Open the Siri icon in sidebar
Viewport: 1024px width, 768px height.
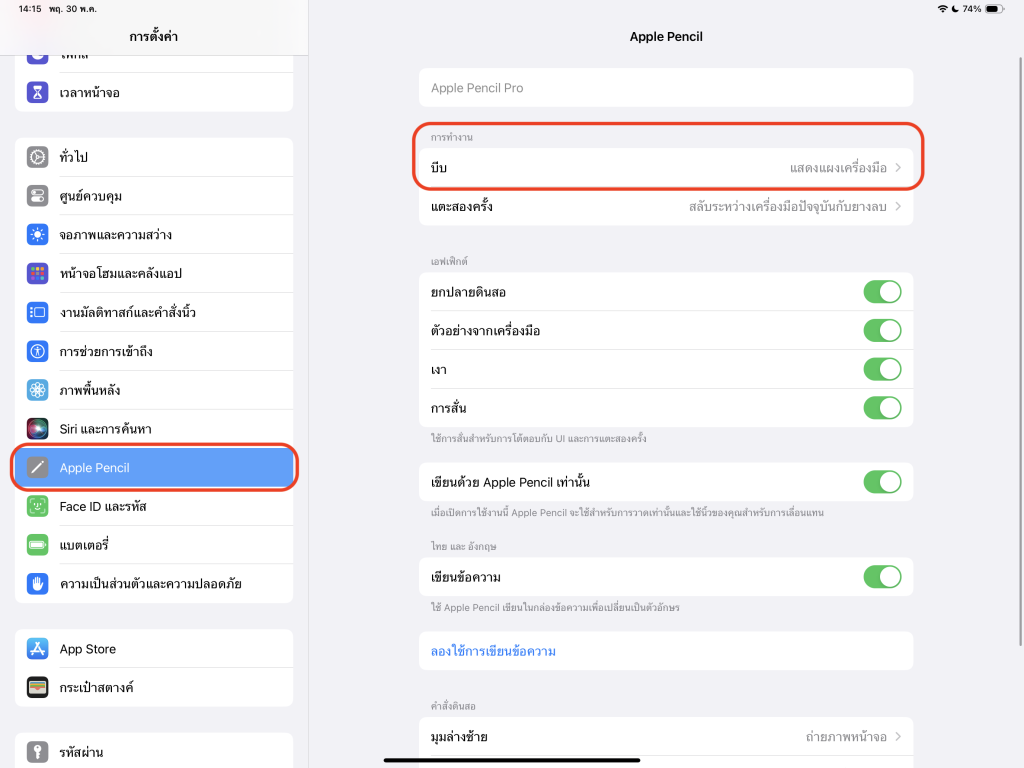[x=38, y=429]
